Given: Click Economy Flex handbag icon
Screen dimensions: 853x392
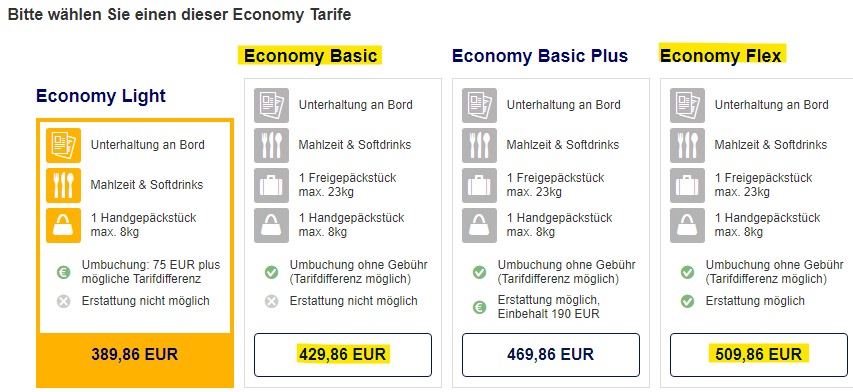Looking at the screenshot, I should click(687, 226).
